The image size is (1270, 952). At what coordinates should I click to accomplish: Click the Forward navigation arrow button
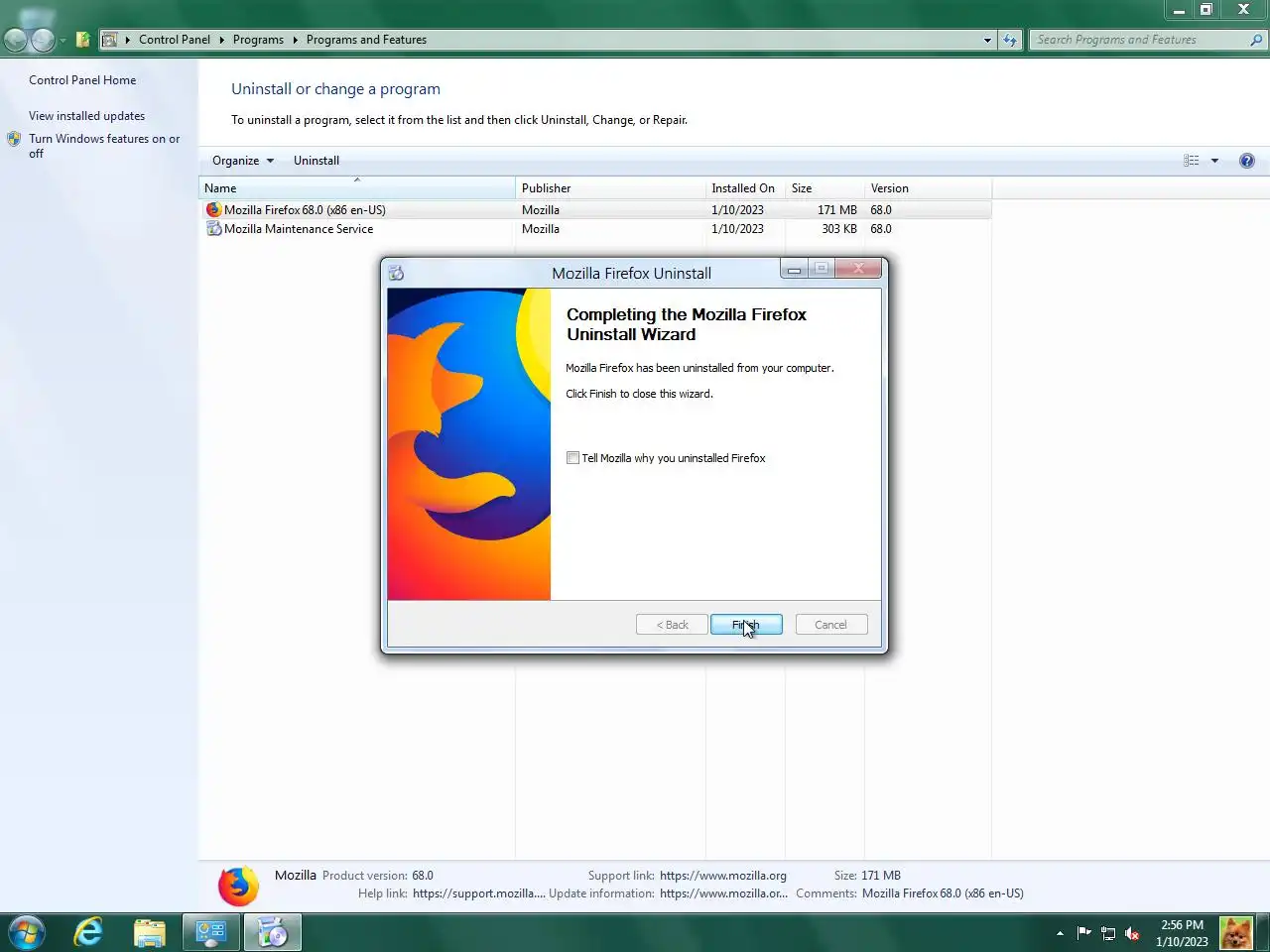[43, 40]
